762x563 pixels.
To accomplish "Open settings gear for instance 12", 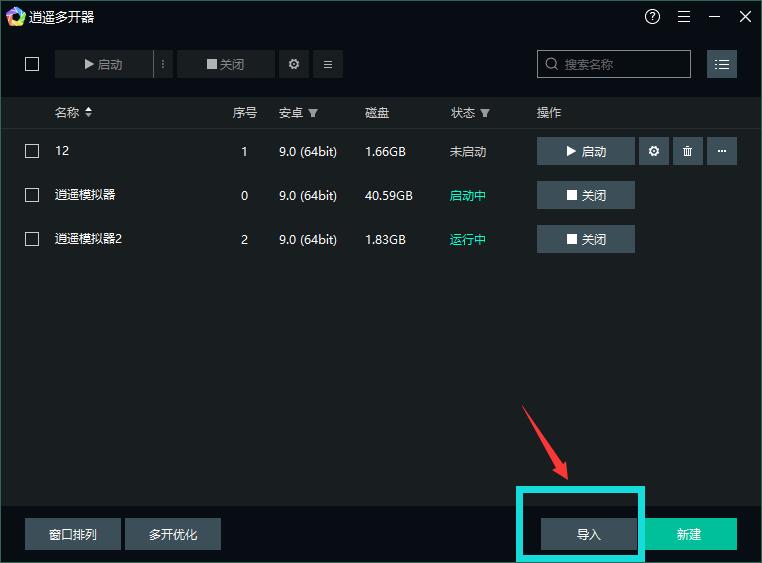I will 654,151.
